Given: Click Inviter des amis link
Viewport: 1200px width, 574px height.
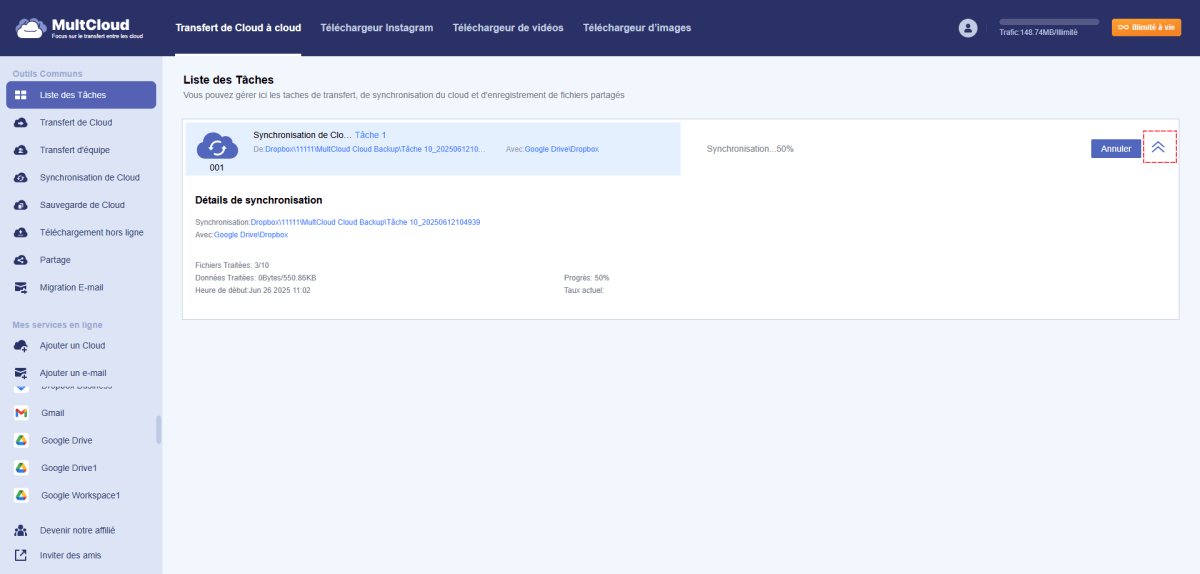Looking at the screenshot, I should pos(70,555).
